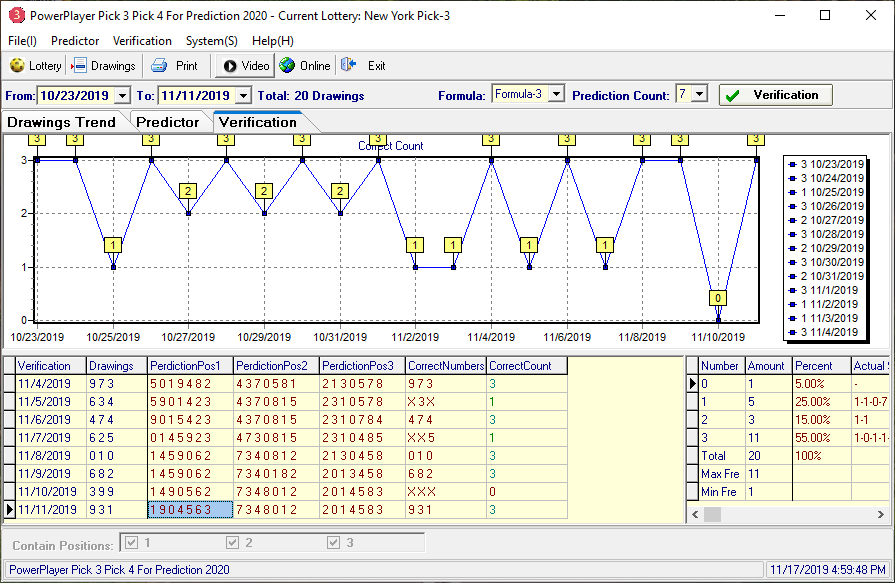Open the Prediction Count dropdown
This screenshot has height=583, width=895.
click(x=700, y=94)
